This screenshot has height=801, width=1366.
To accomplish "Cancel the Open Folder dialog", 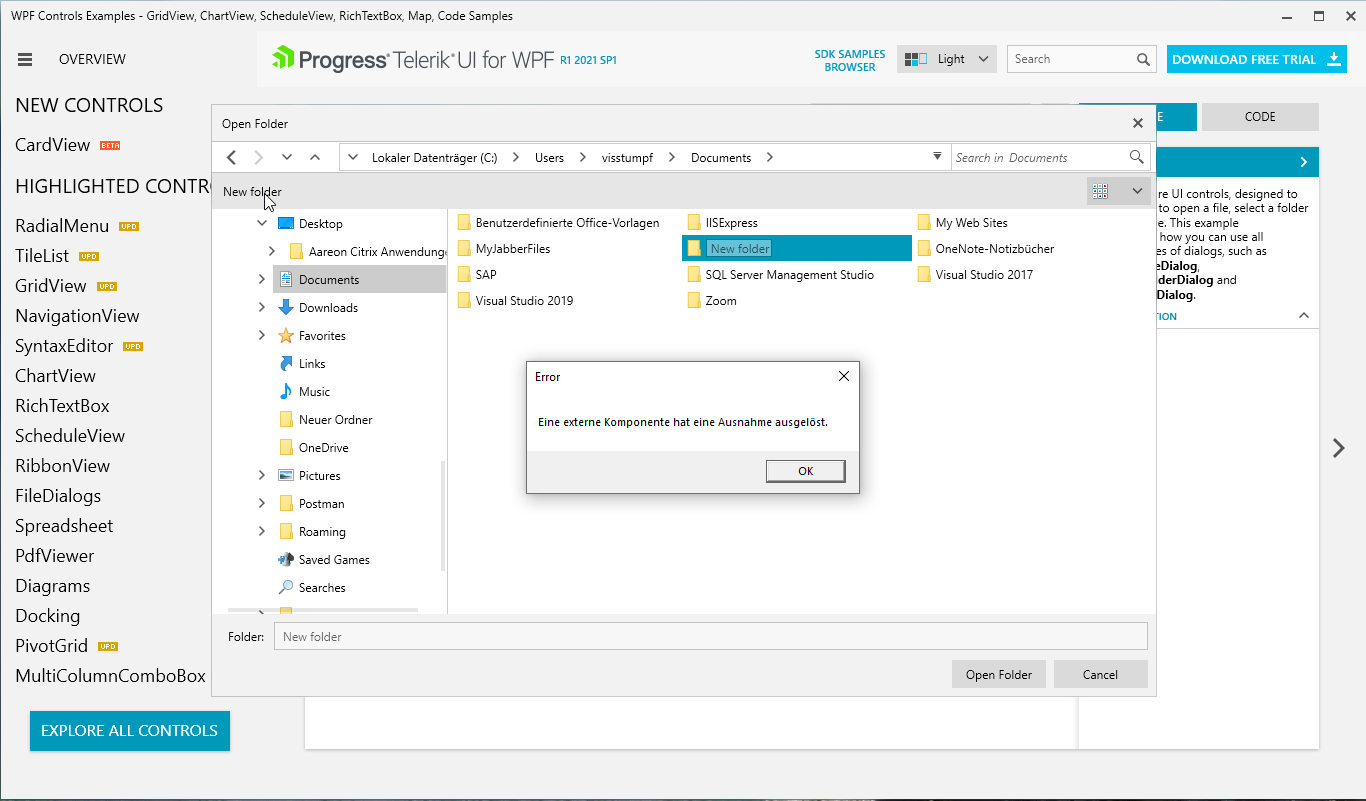I will pyautogui.click(x=1101, y=674).
